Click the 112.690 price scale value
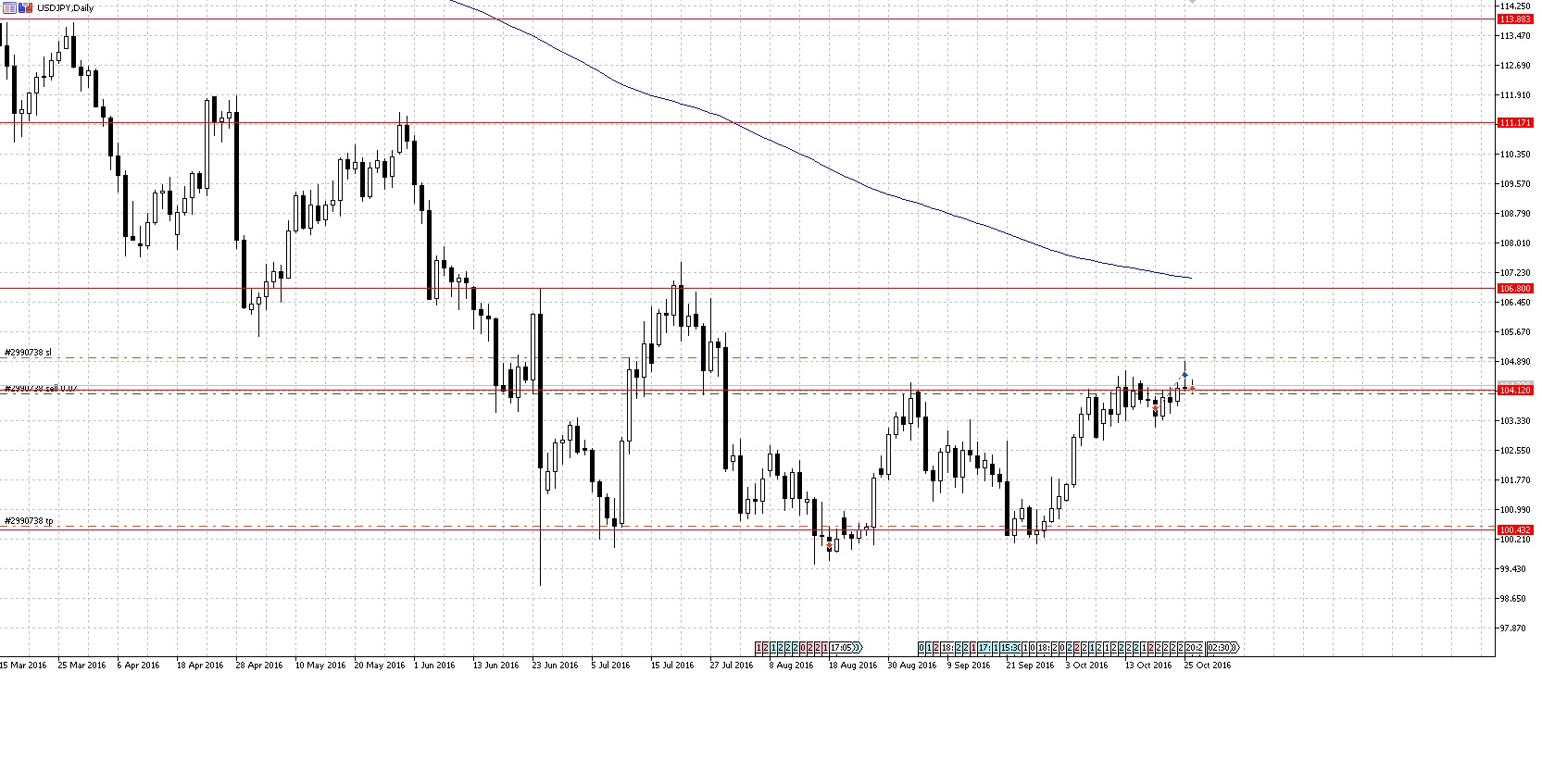This screenshot has width=1542, height=784. coord(1517,66)
